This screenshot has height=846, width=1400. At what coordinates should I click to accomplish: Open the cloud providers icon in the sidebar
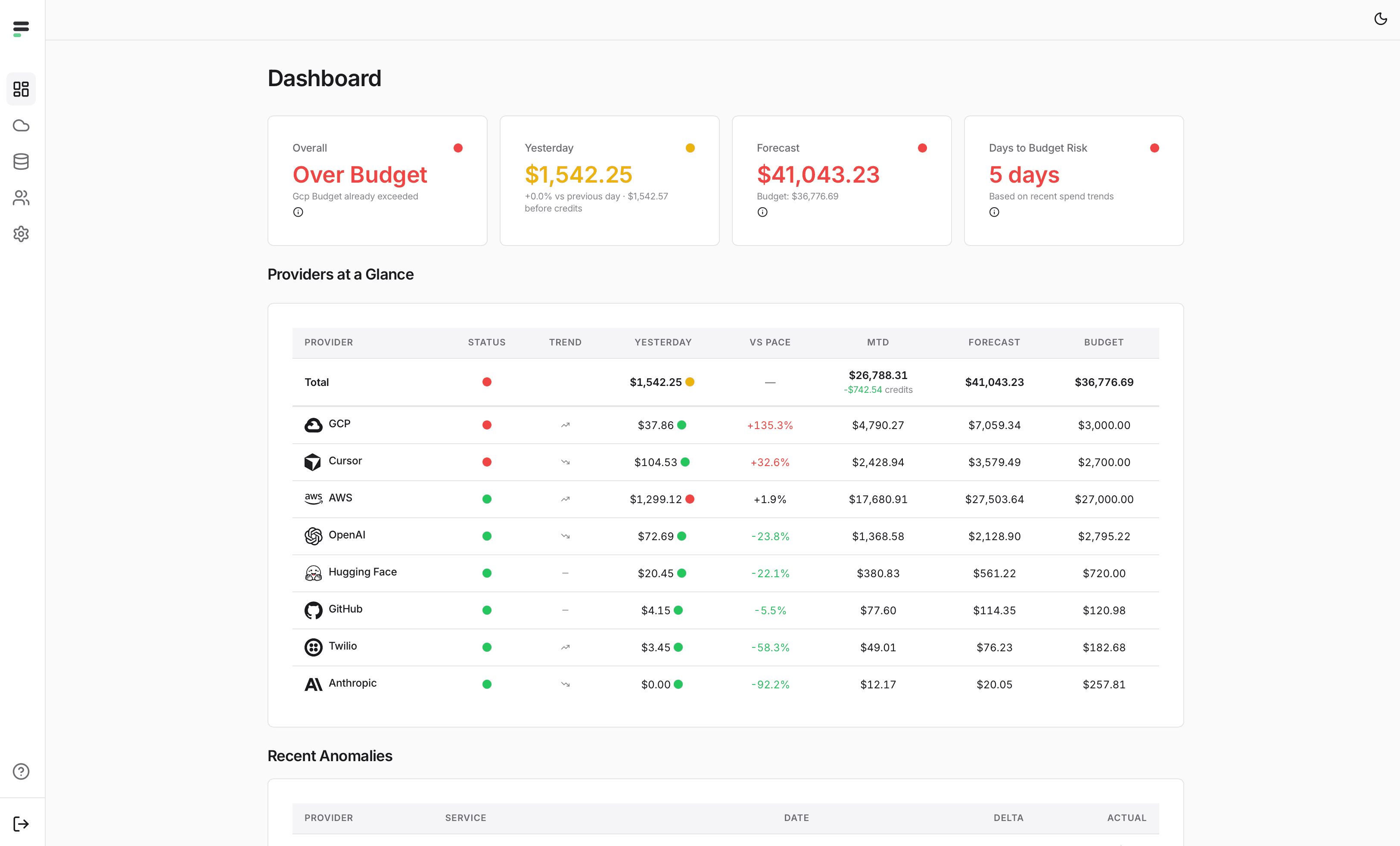tap(21, 125)
